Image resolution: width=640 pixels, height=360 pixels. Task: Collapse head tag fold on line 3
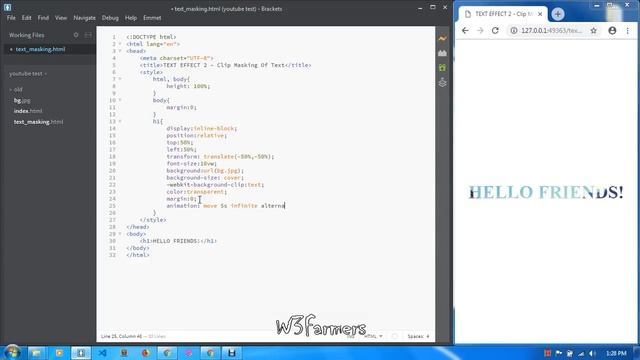pos(120,51)
